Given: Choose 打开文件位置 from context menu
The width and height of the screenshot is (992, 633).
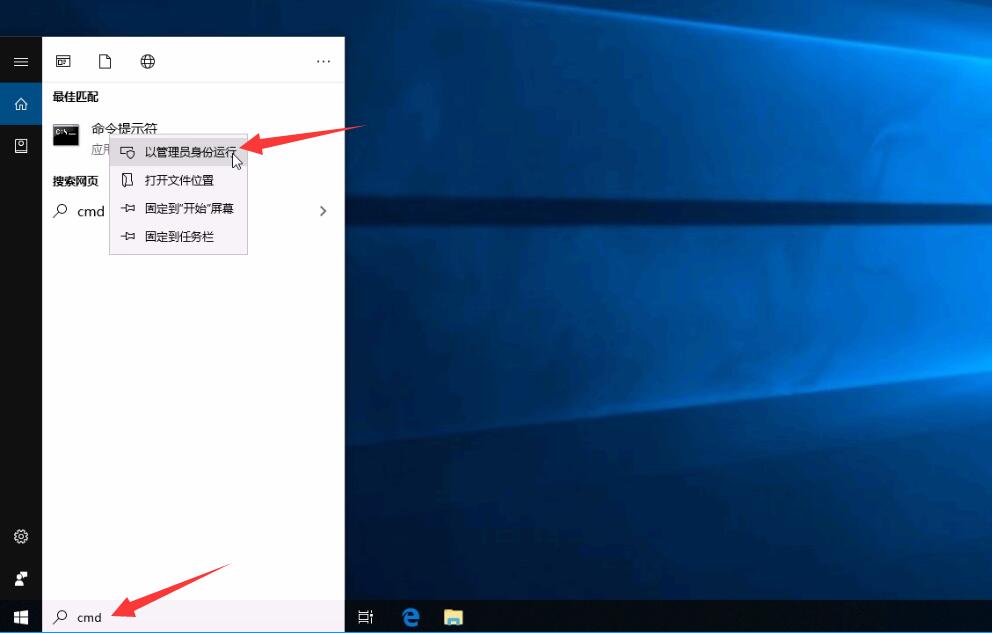Looking at the screenshot, I should pos(178,180).
